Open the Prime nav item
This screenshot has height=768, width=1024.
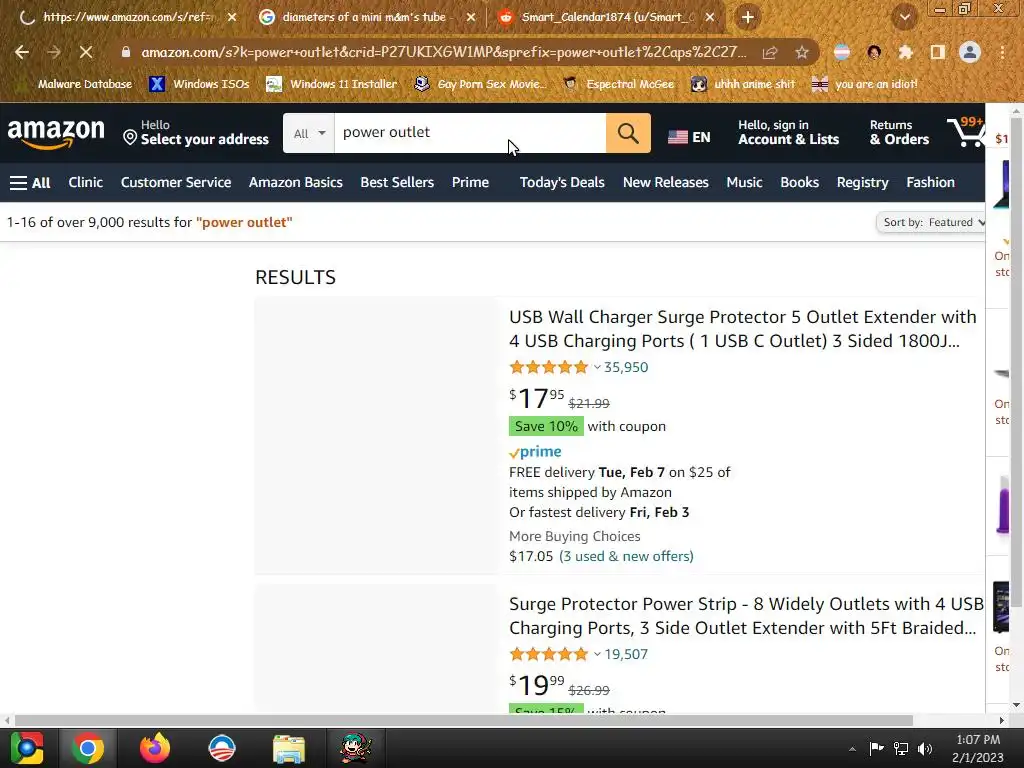pos(470,183)
